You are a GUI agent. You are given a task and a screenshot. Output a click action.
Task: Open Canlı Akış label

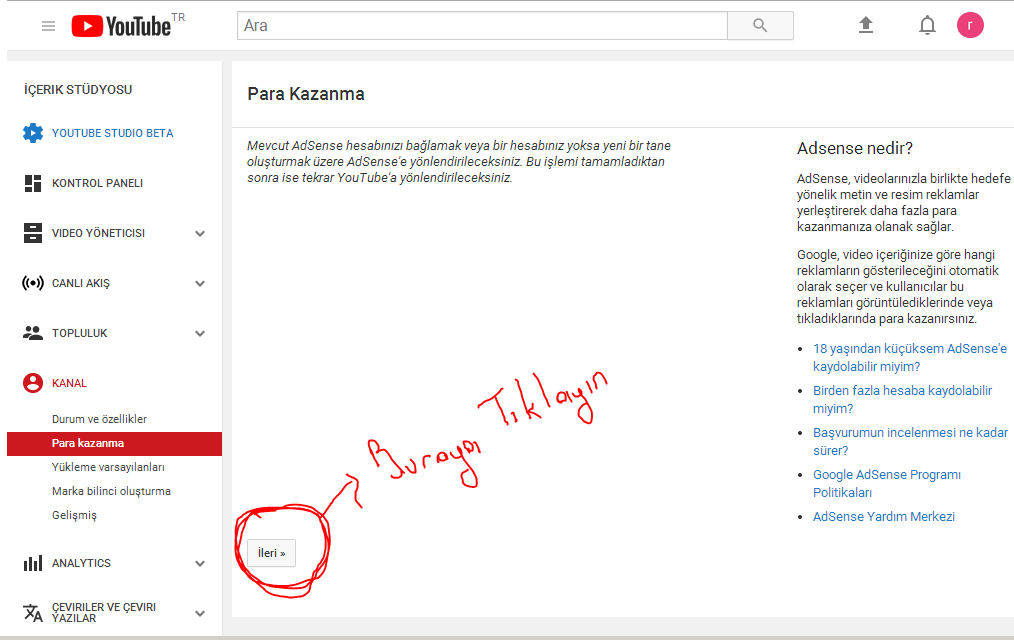tap(81, 283)
